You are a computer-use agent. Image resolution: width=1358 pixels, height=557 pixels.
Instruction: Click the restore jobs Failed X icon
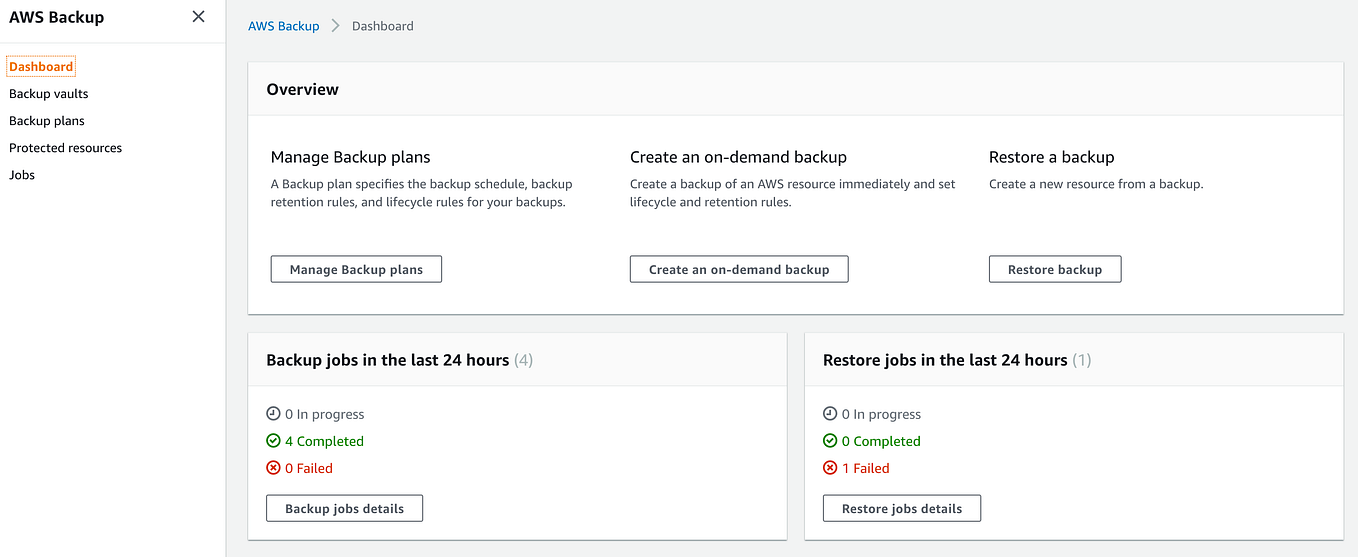pyautogui.click(x=830, y=468)
